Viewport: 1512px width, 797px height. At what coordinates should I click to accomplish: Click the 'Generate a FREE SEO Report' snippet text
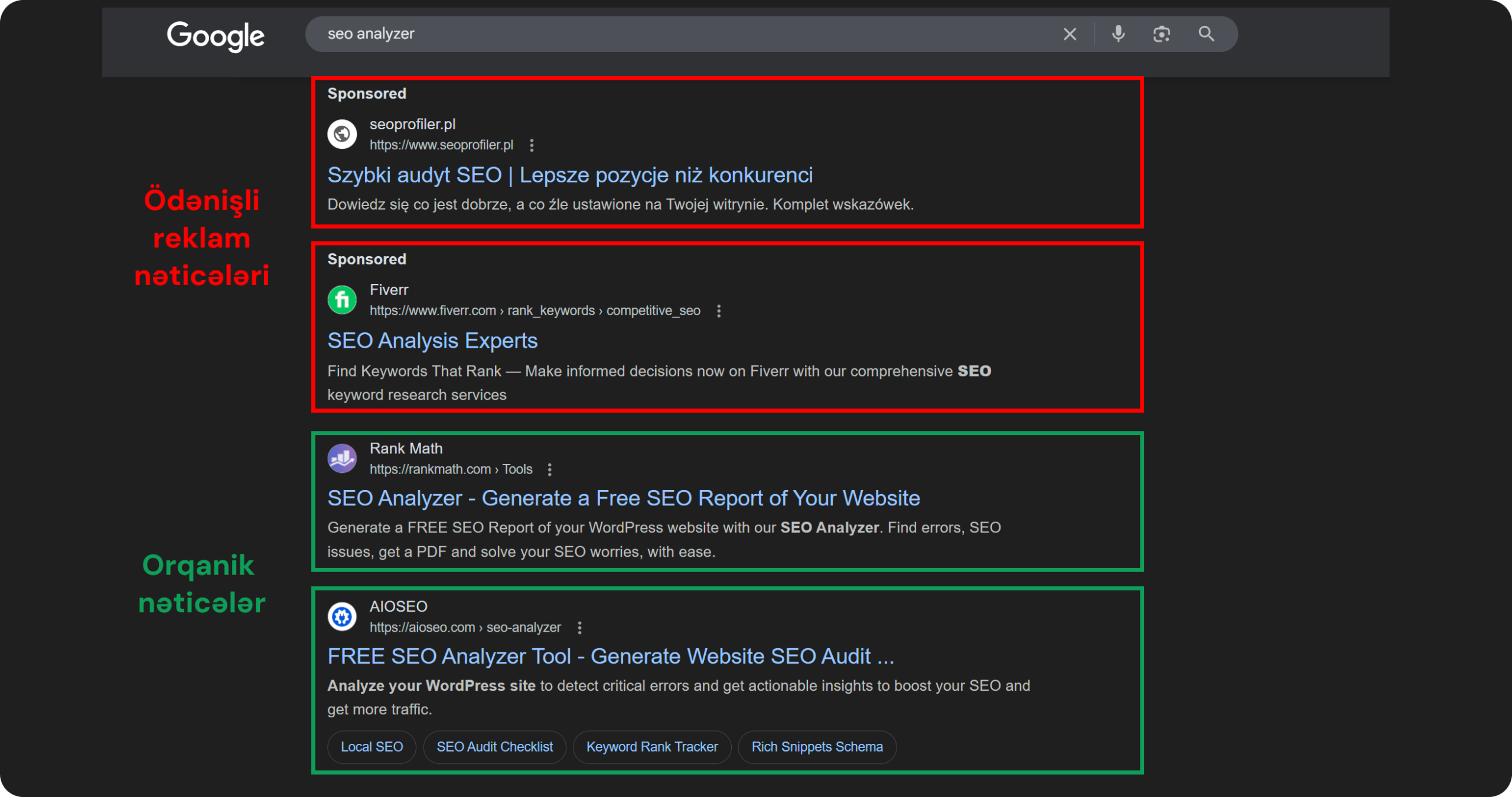coord(664,540)
